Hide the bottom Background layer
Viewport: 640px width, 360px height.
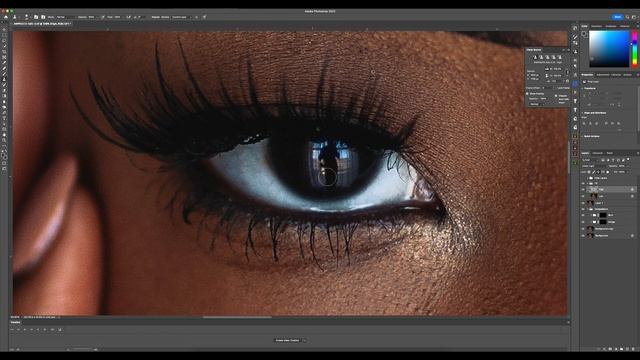(583, 236)
